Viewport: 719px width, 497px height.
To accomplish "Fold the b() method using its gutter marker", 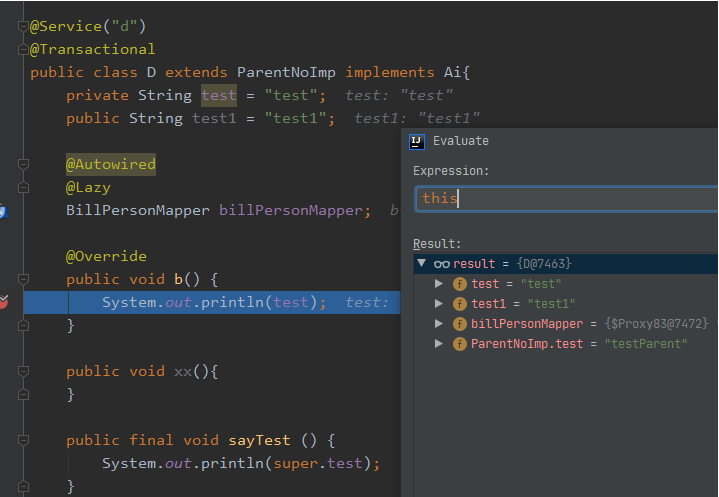I will click(24, 279).
